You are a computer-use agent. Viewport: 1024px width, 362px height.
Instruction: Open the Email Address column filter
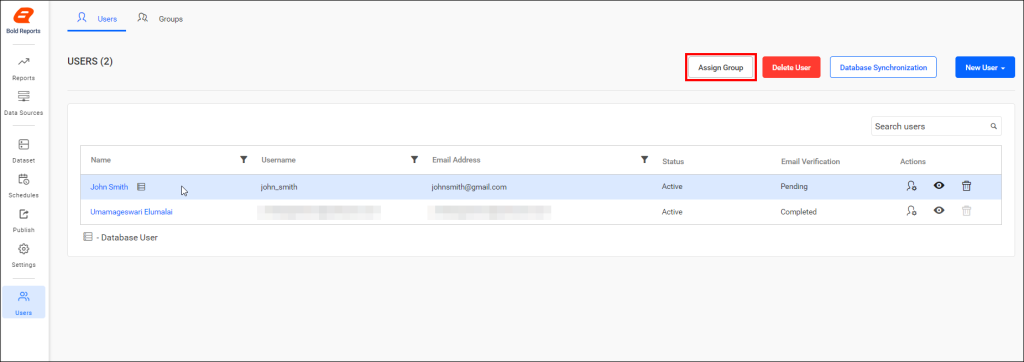point(645,159)
